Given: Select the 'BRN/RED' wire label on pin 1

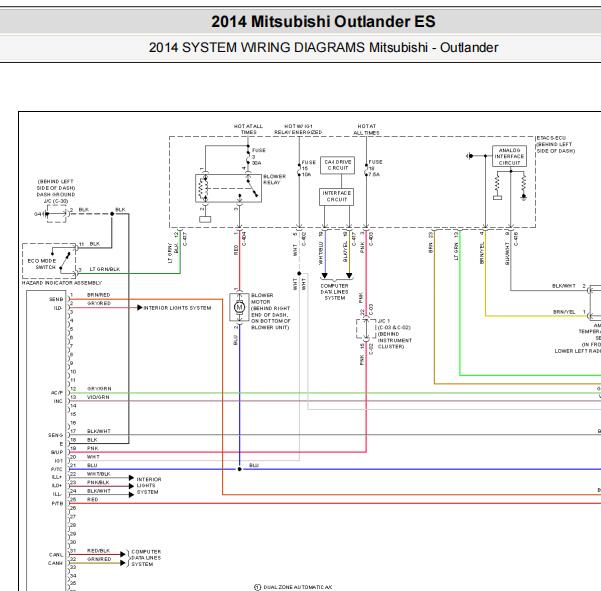Looking at the screenshot, I should [99, 295].
